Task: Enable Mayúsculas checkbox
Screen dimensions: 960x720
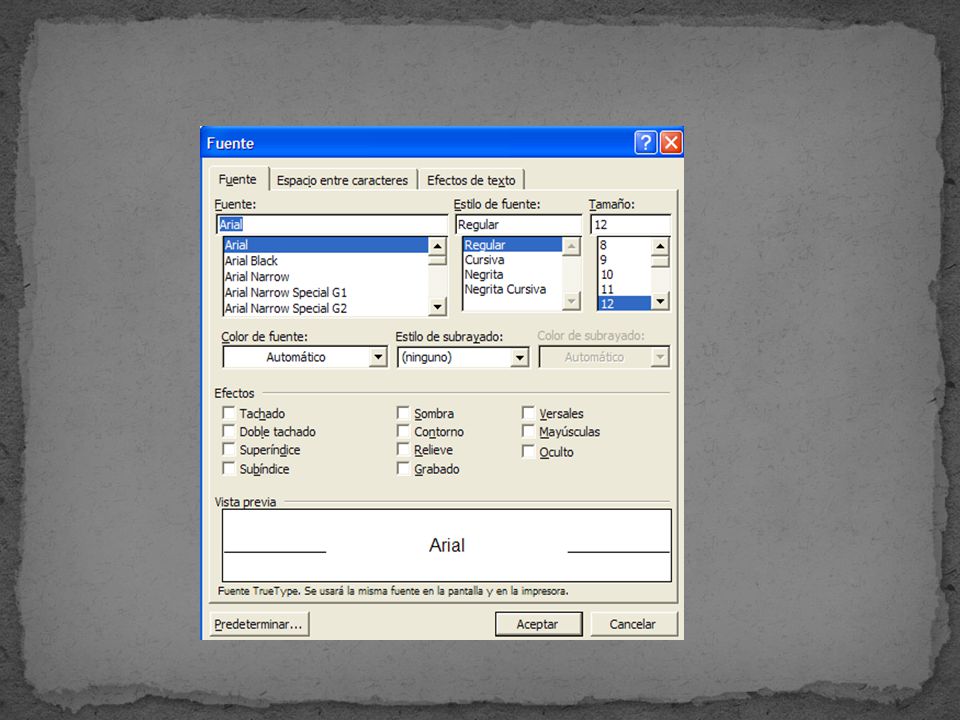Action: (528, 431)
